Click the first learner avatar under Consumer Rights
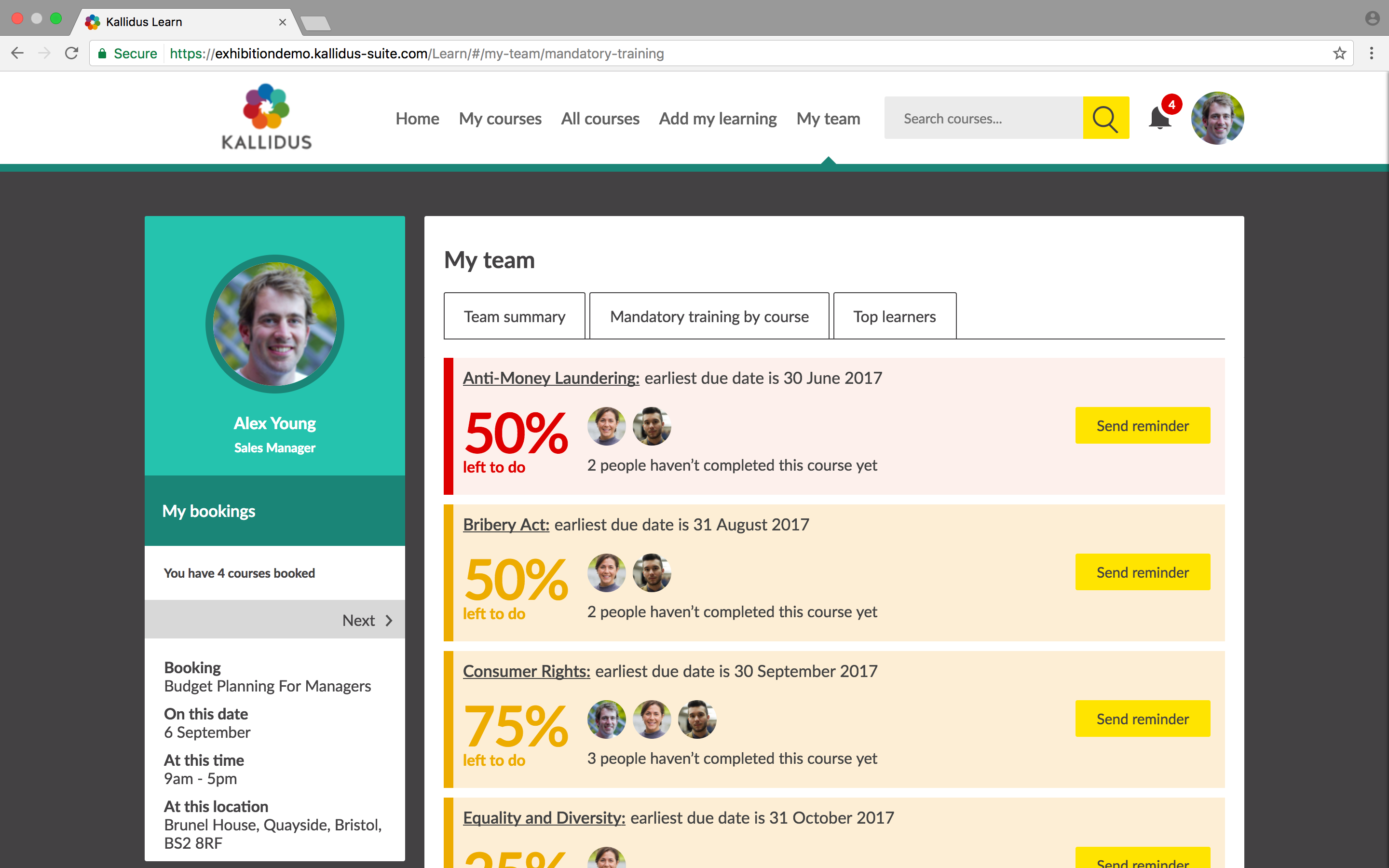Viewport: 1389px width, 868px height. 606,719
